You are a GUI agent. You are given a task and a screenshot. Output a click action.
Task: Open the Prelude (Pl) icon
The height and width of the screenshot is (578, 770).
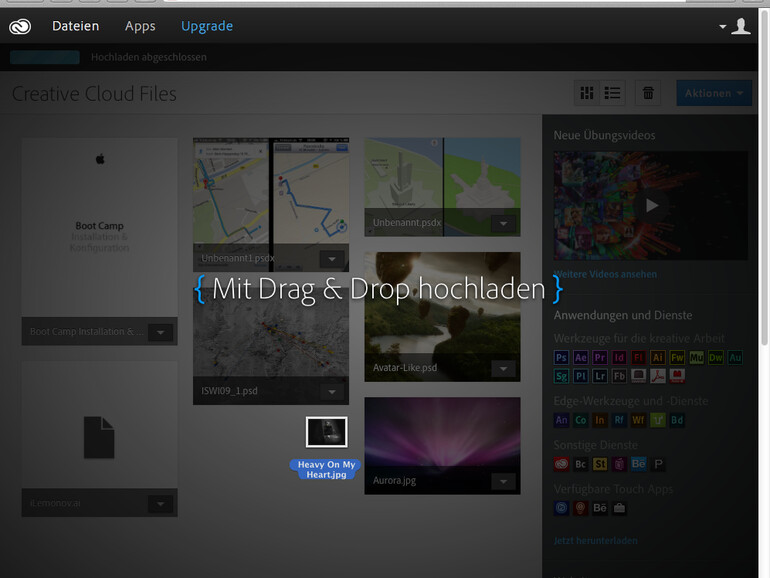(580, 376)
